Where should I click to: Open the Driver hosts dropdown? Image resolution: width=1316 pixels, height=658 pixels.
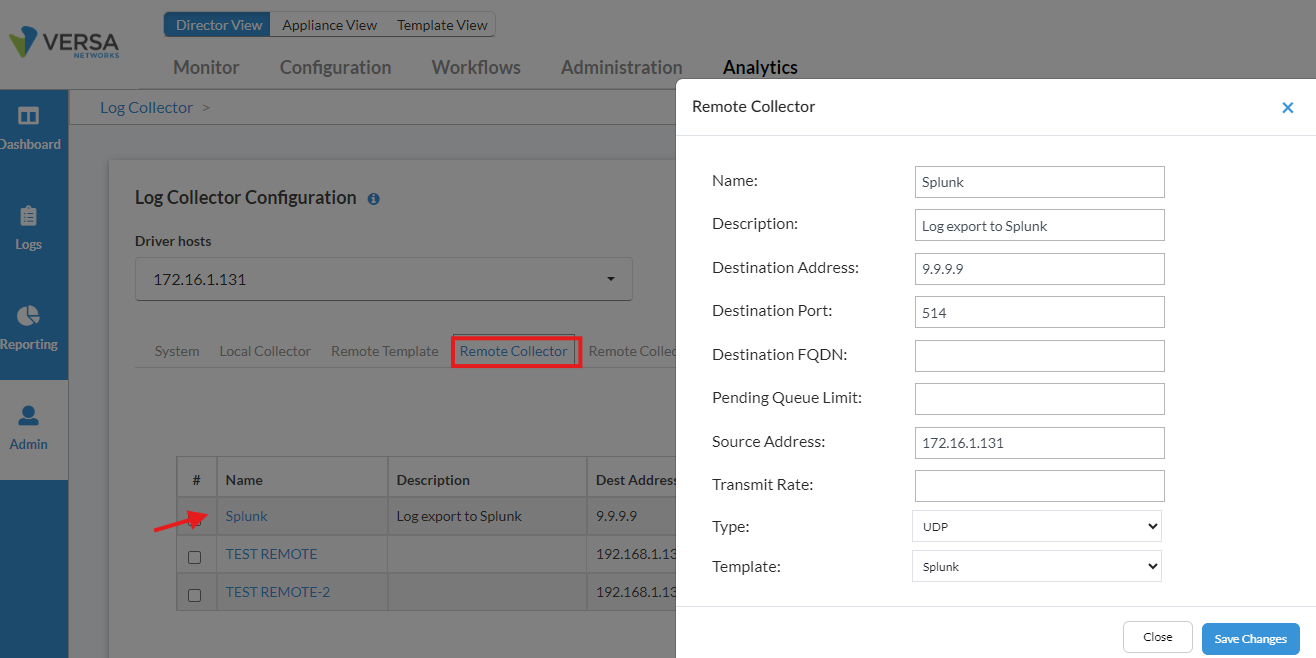(x=384, y=279)
